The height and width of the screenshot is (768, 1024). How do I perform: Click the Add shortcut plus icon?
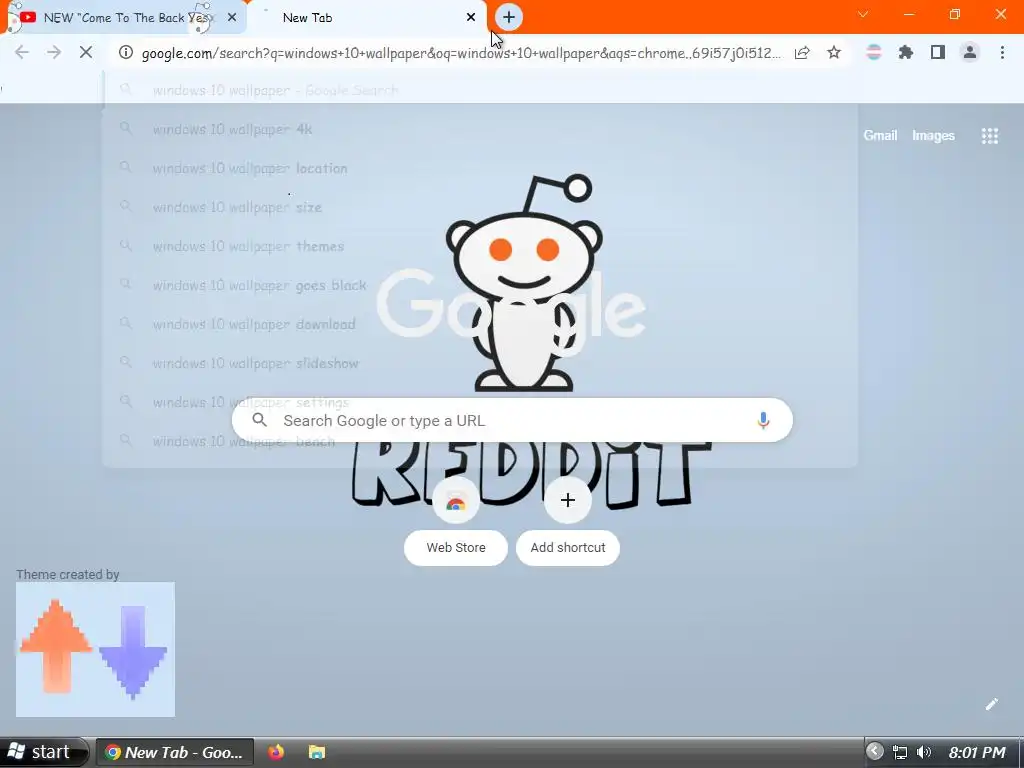tap(568, 501)
